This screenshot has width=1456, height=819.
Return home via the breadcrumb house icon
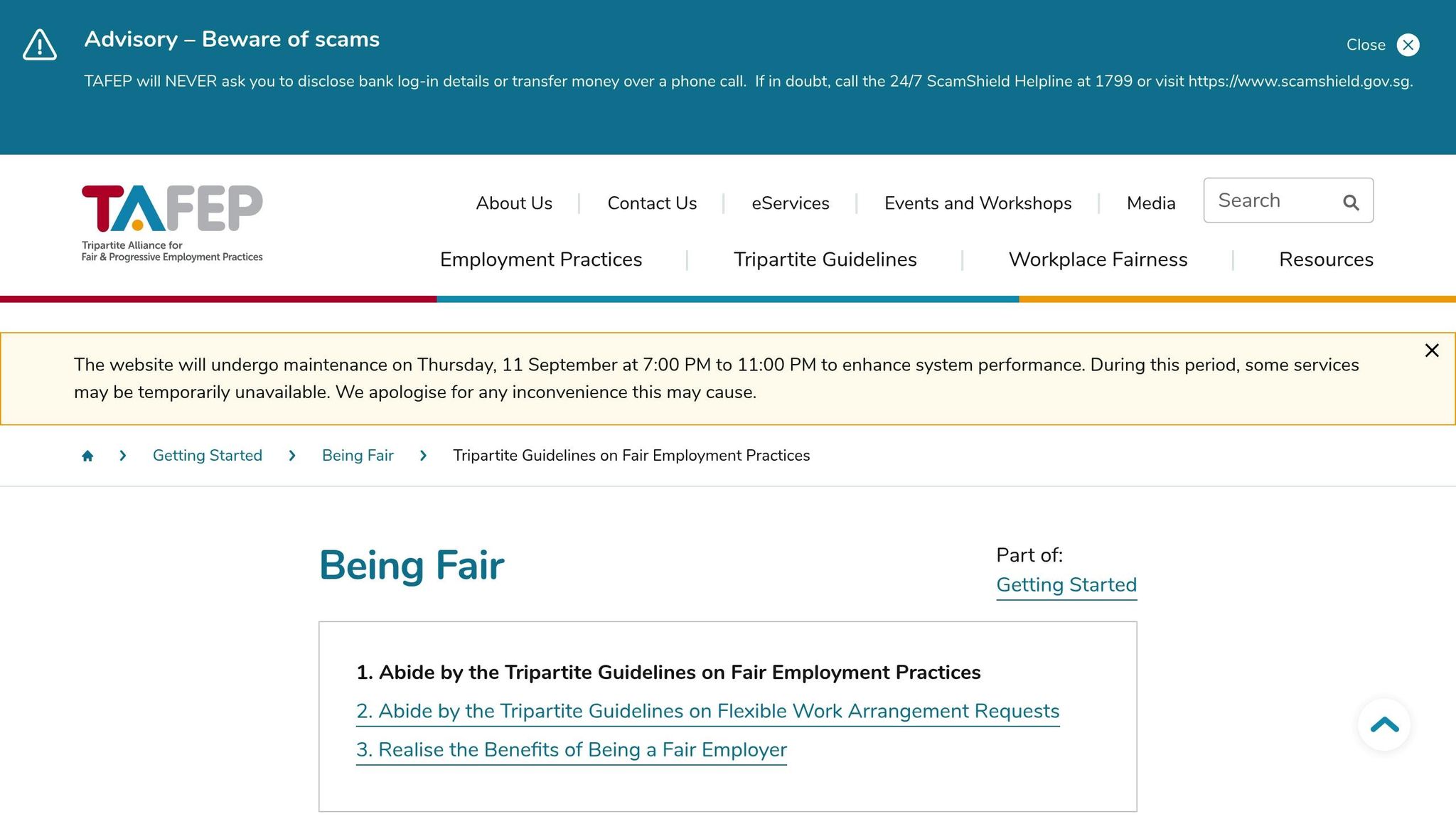coord(87,455)
